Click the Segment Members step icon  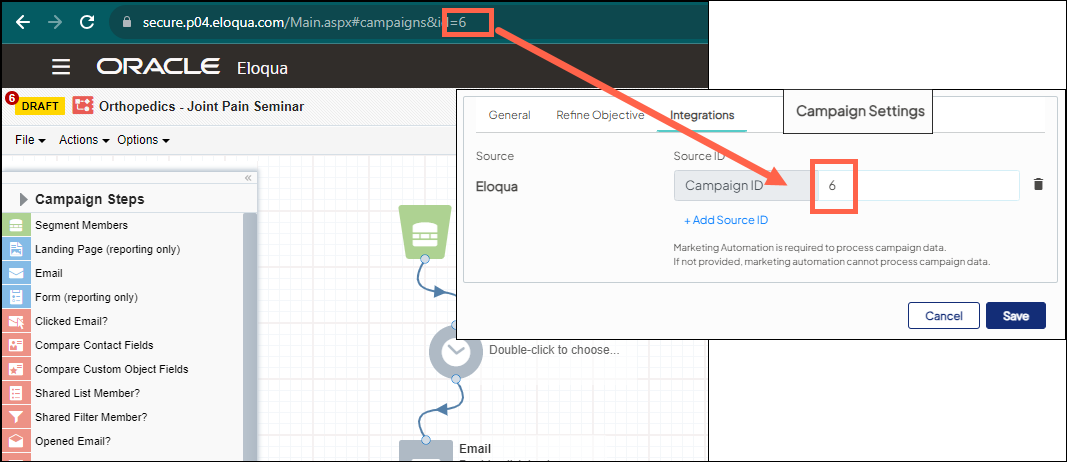click(17, 225)
